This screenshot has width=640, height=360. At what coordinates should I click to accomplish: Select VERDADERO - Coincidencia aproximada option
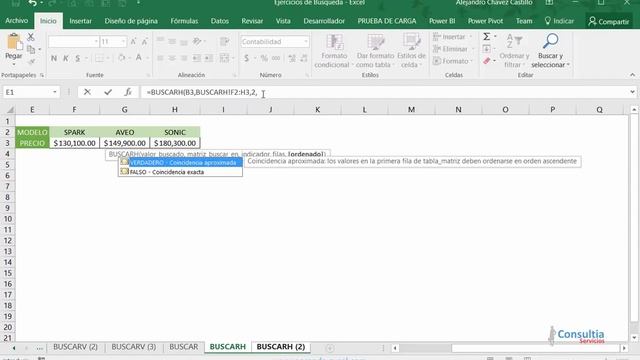[180, 162]
